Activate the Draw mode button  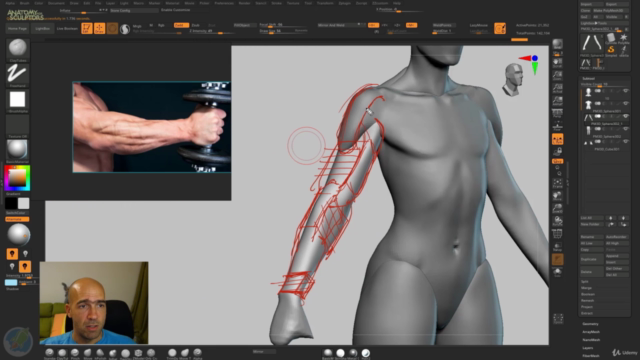(99, 28)
